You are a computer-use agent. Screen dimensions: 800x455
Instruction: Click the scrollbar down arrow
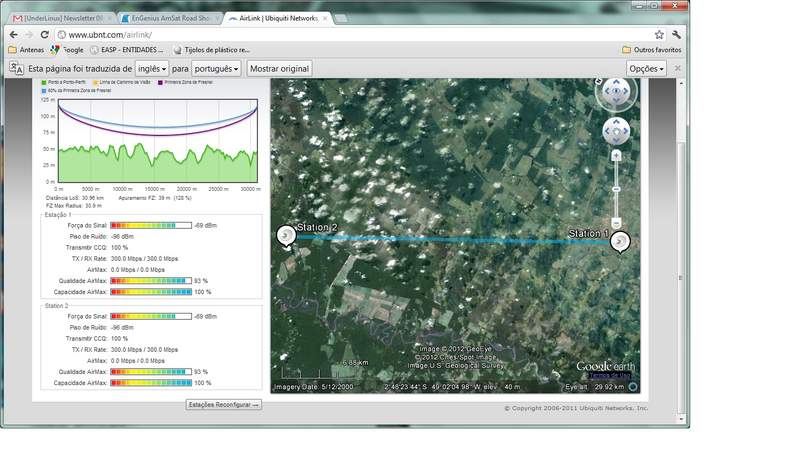coord(682,419)
